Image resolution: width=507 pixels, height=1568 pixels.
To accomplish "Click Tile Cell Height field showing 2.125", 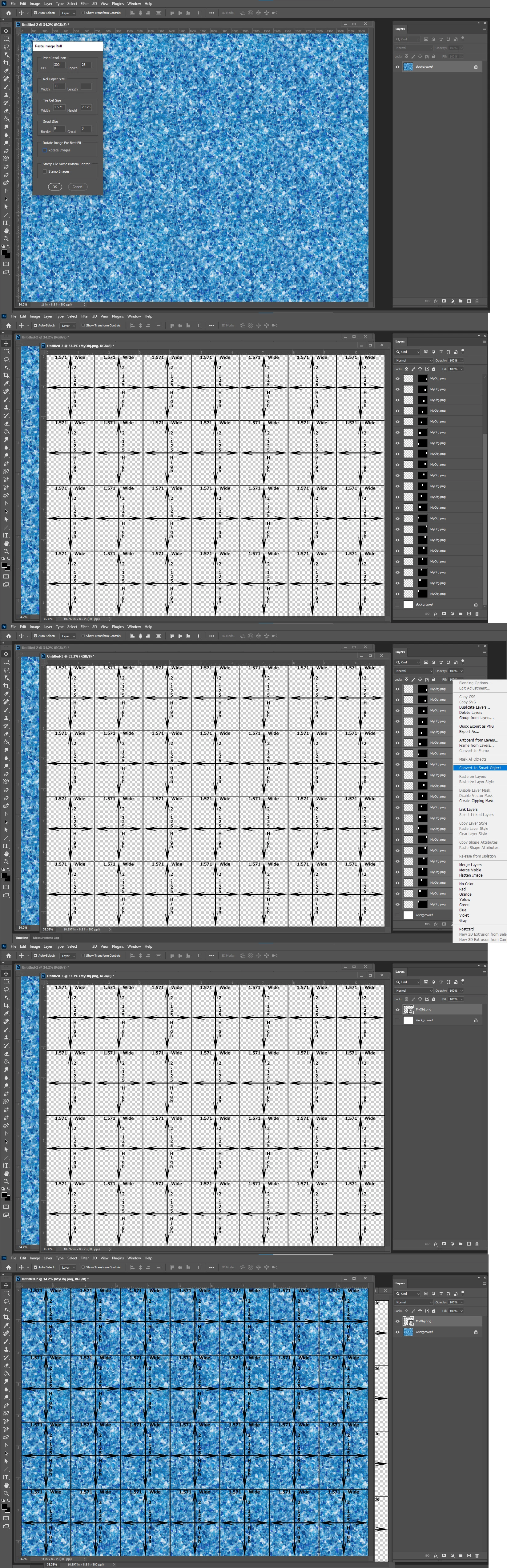I will click(87, 107).
